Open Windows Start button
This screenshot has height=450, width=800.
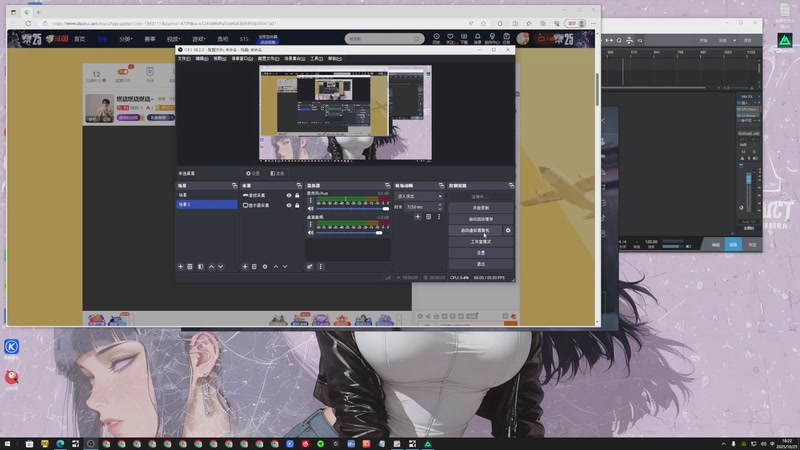point(7,444)
